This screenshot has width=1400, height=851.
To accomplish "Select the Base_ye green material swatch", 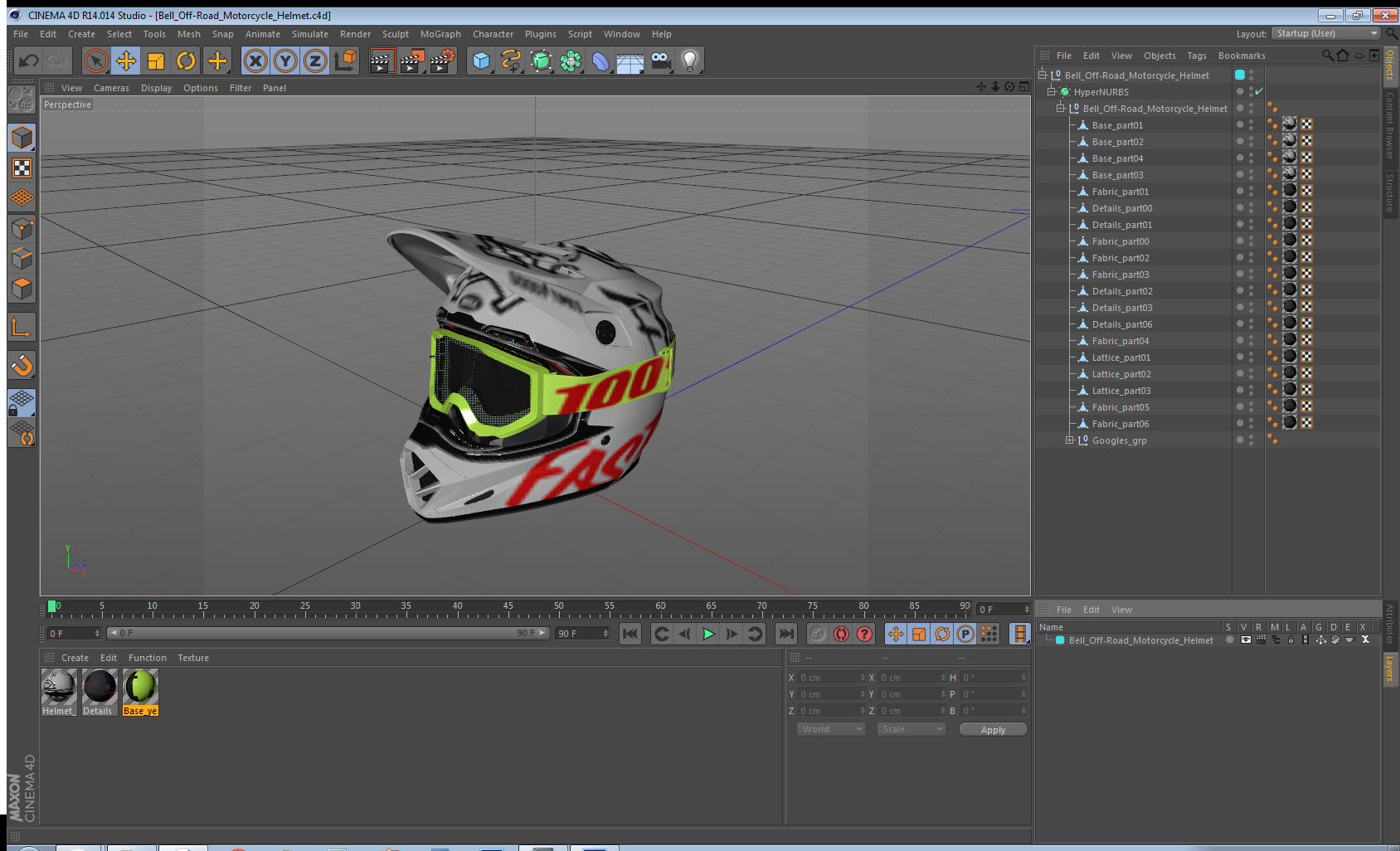I will (x=140, y=692).
